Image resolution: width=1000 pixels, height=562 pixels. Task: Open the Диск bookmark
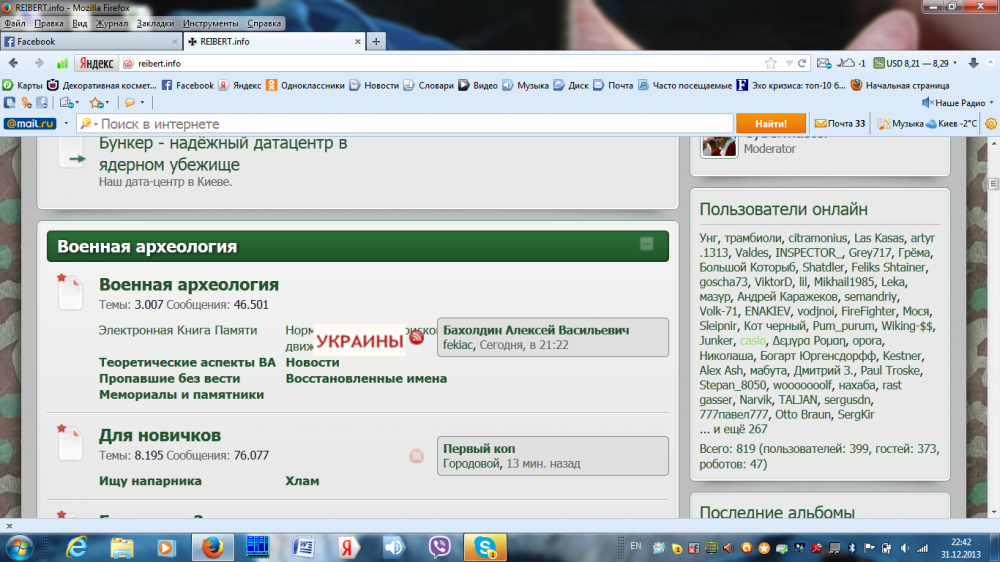(571, 85)
